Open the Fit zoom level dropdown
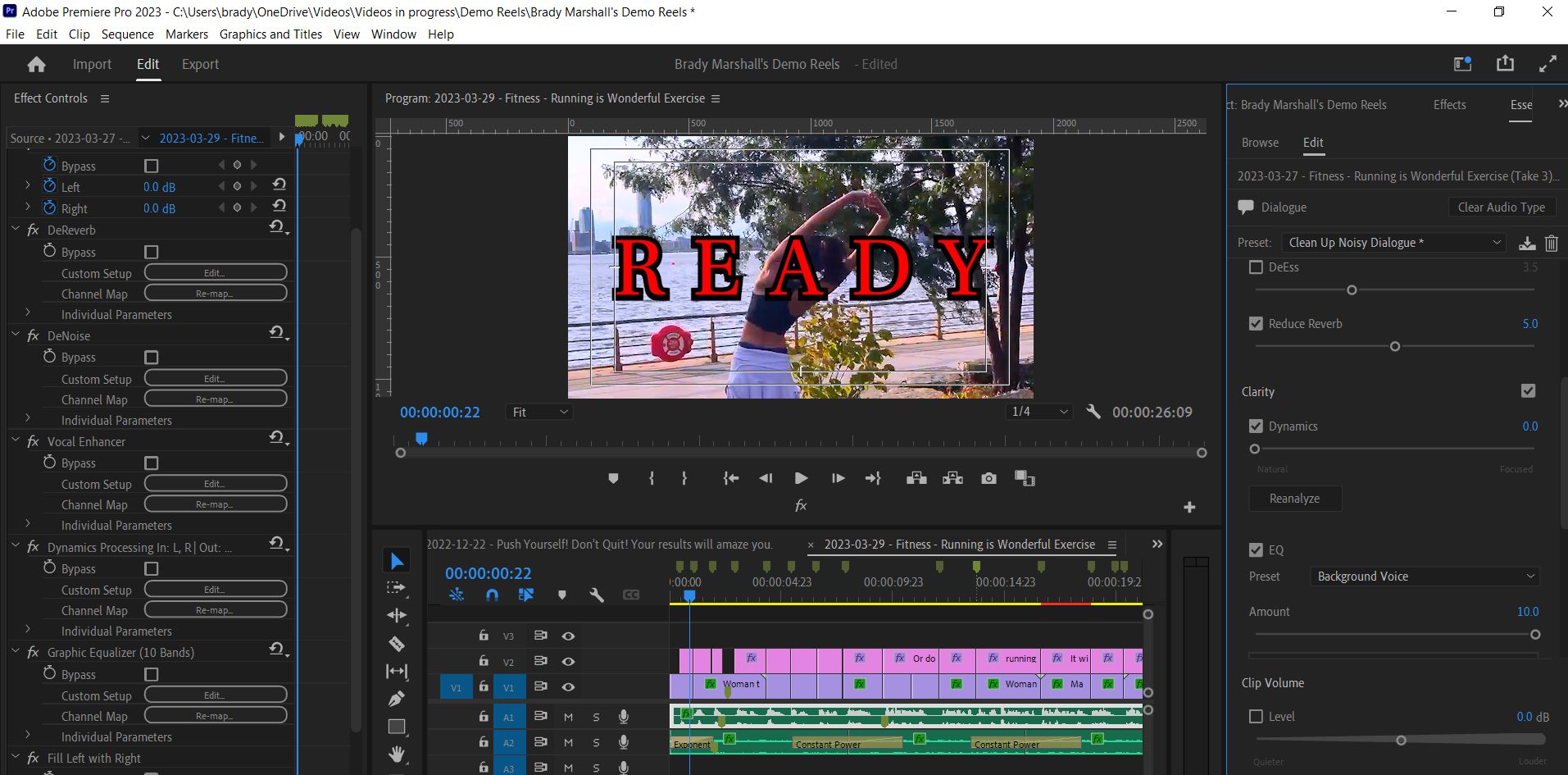This screenshot has width=1568, height=775. [539, 412]
